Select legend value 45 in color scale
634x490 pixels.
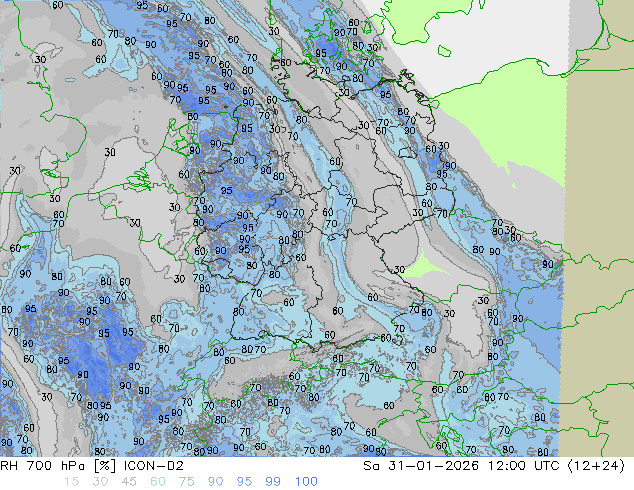129,482
